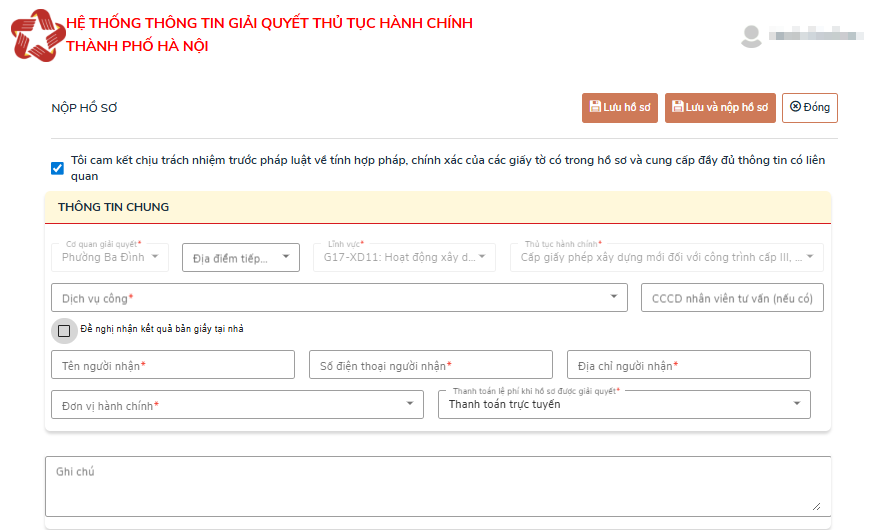Uncheck the legal commitment checkbox
This screenshot has height=530, width=870.
coord(57,168)
